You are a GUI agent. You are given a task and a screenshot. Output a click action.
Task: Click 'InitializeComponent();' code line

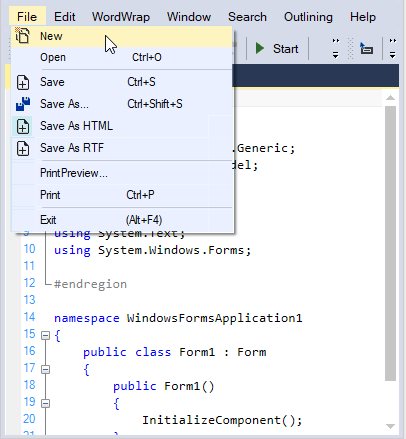pyautogui.click(x=222, y=420)
